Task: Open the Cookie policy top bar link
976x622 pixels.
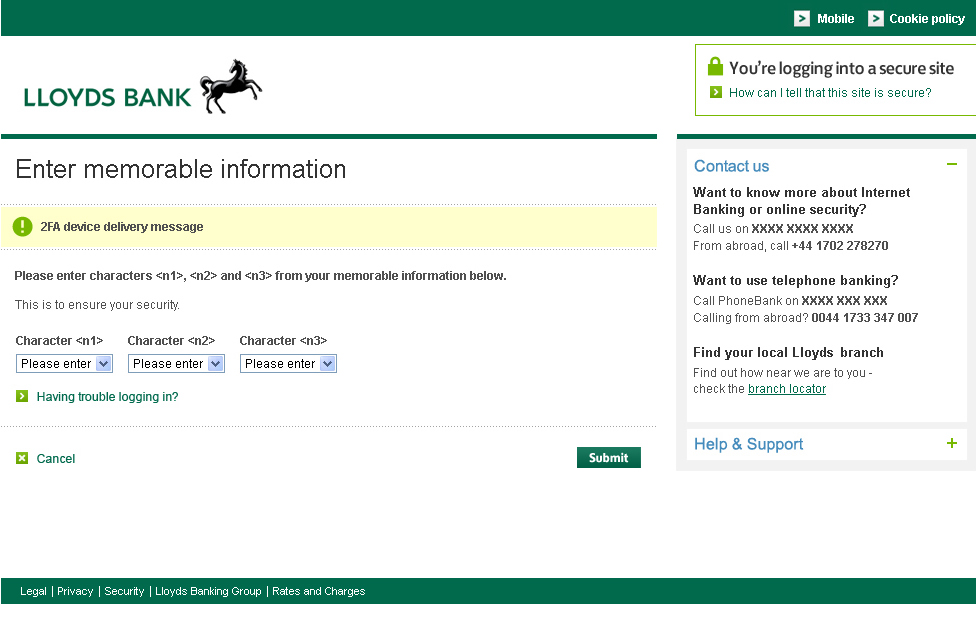Action: coord(927,19)
